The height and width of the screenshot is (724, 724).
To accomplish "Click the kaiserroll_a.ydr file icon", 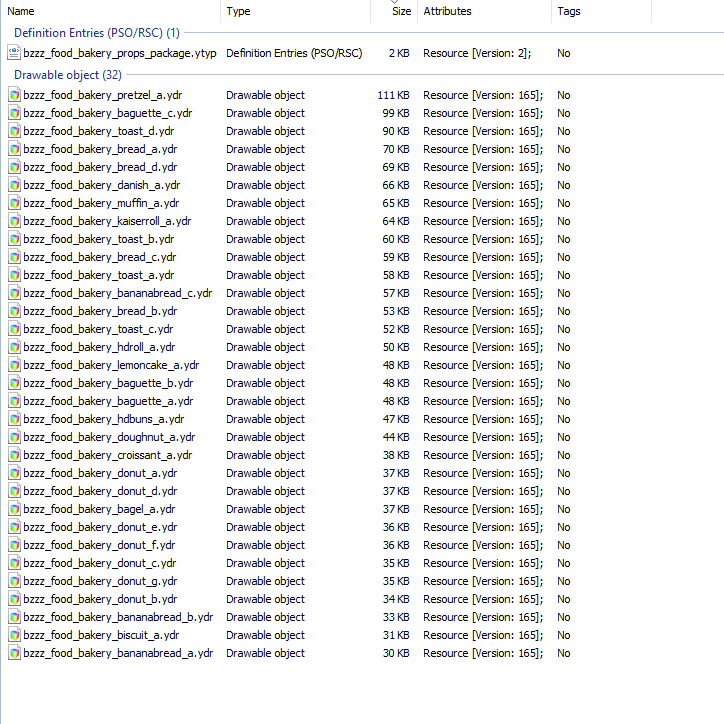I will pyautogui.click(x=14, y=221).
